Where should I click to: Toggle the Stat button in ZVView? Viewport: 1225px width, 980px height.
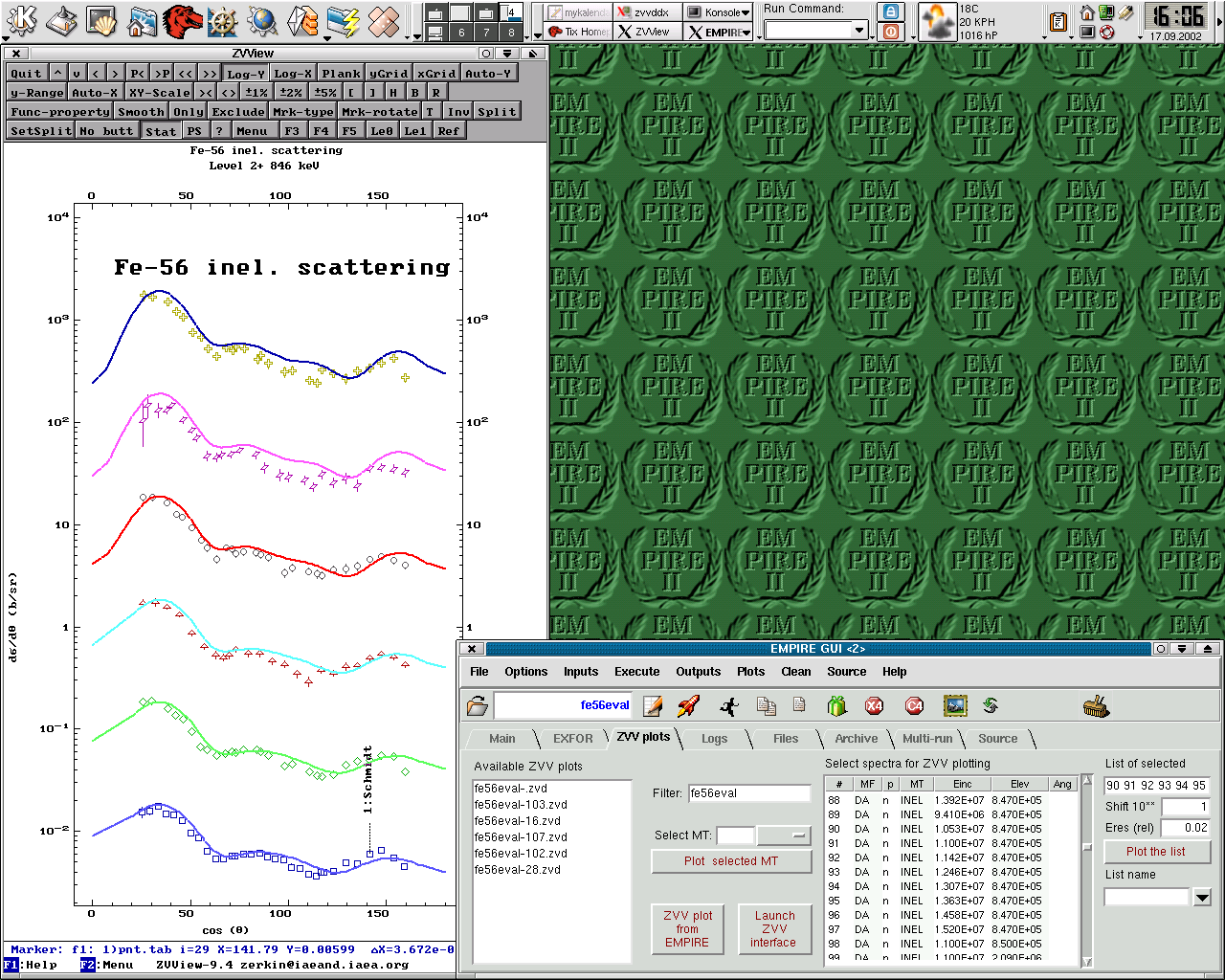pyautogui.click(x=161, y=131)
